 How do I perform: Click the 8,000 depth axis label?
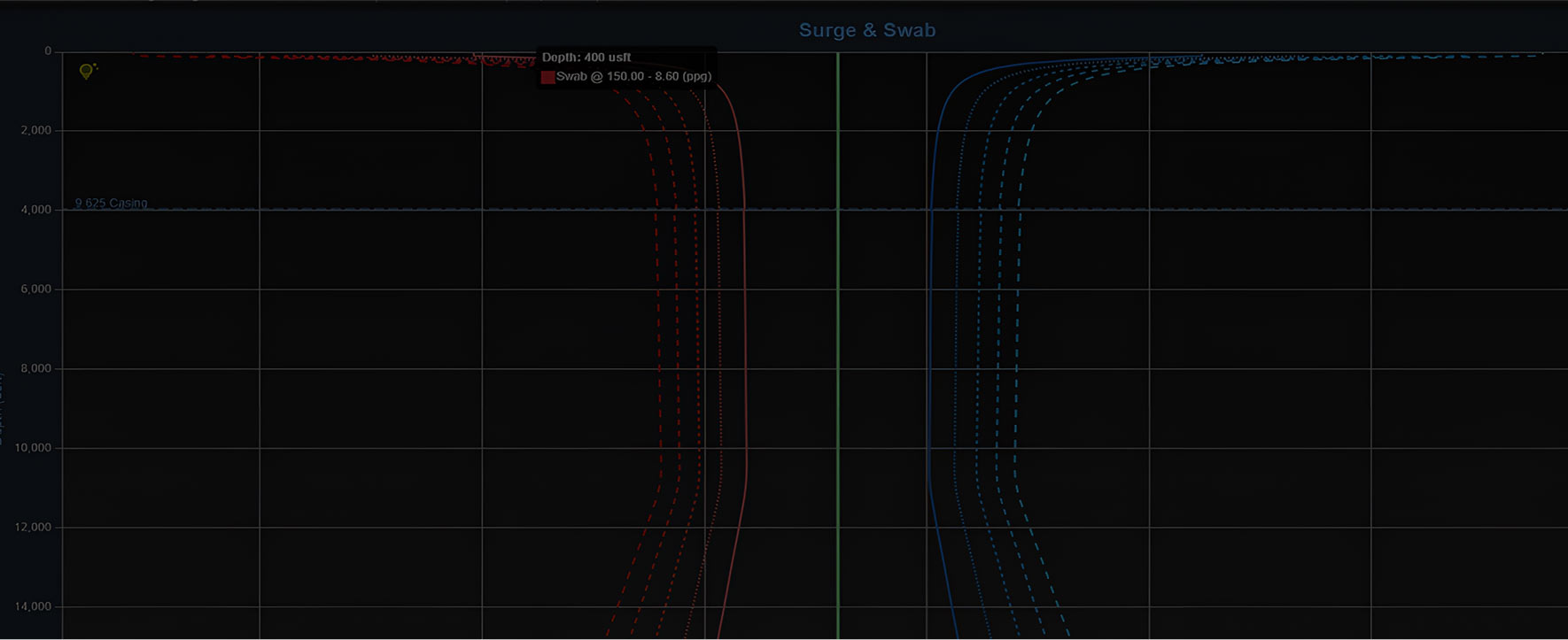(x=36, y=368)
